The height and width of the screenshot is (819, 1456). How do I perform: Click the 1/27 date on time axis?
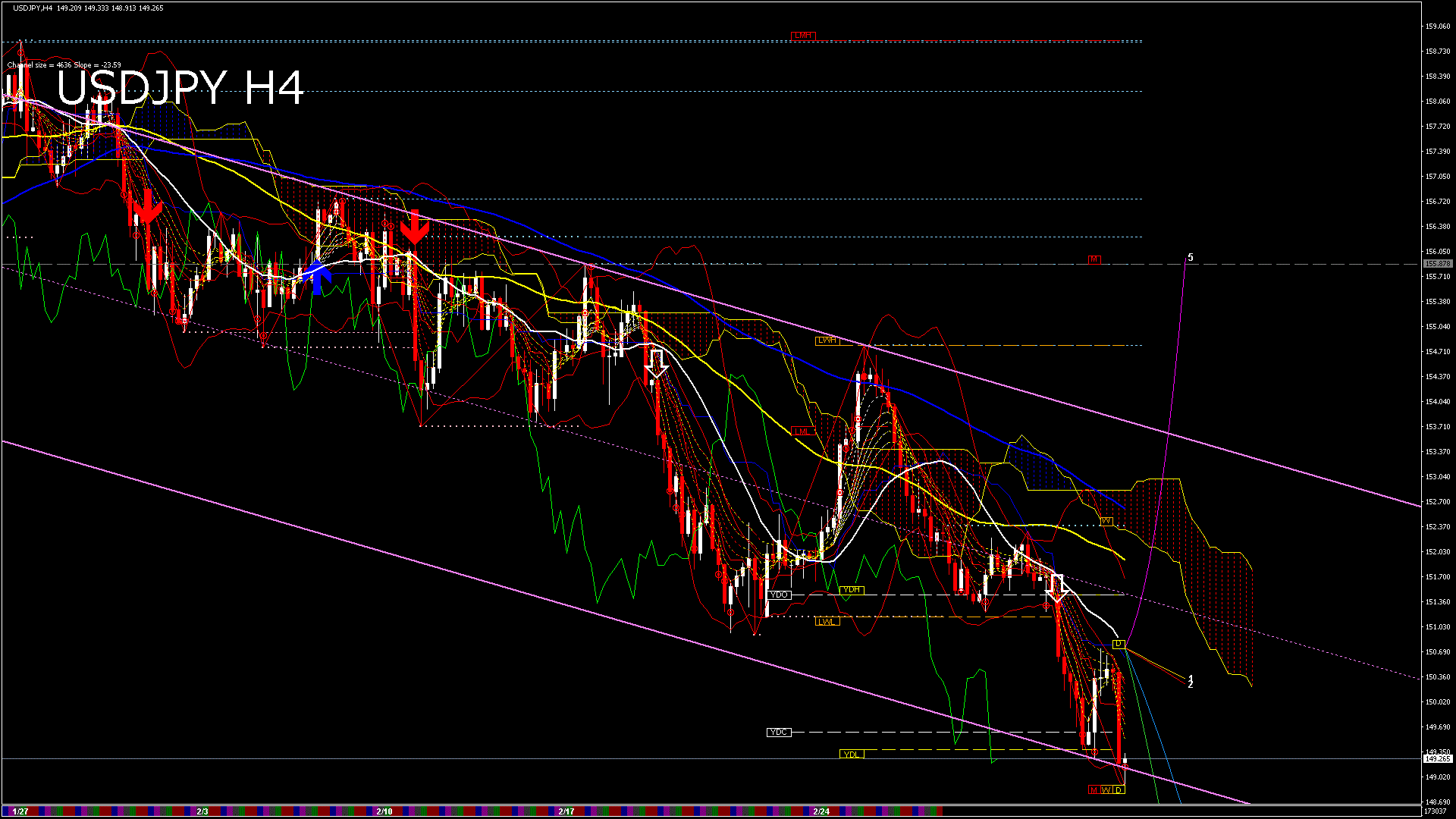click(x=20, y=811)
